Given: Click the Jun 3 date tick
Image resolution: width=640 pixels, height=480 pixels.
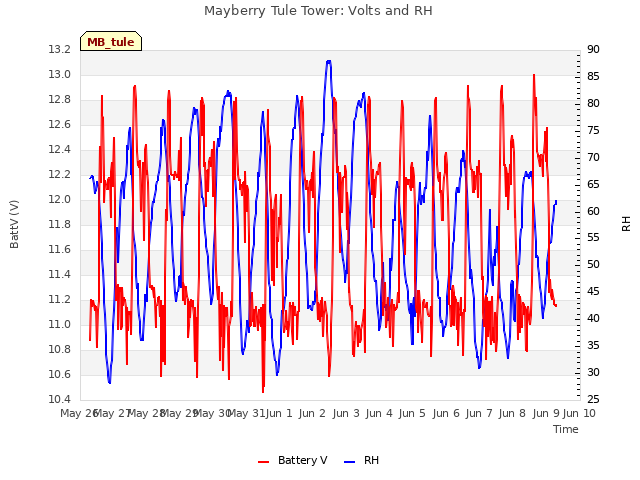Looking at the screenshot, I should (x=346, y=413).
